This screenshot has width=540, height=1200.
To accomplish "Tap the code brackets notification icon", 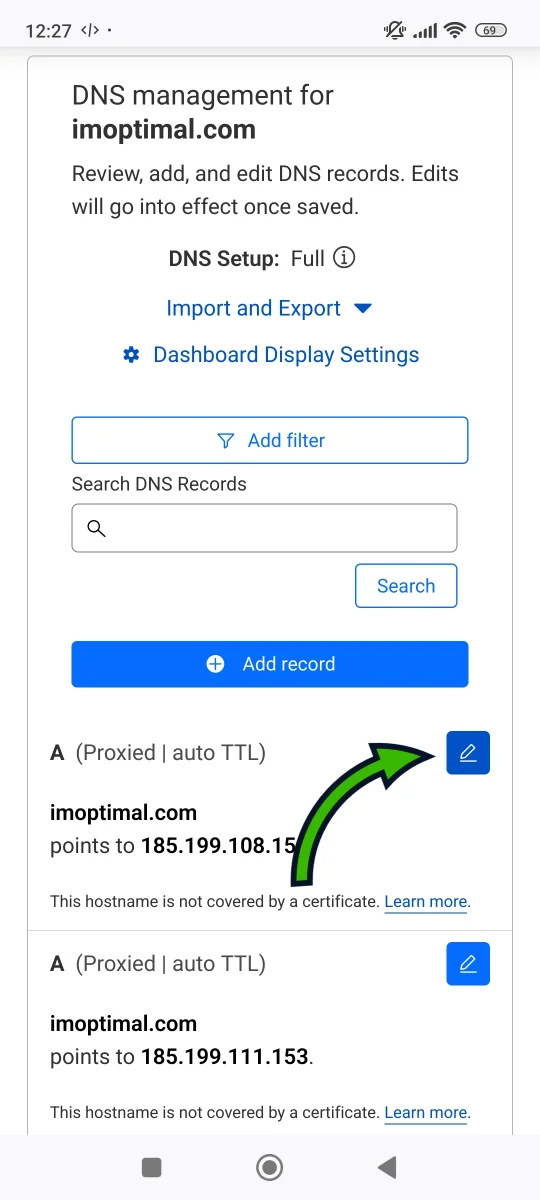I will [91, 31].
